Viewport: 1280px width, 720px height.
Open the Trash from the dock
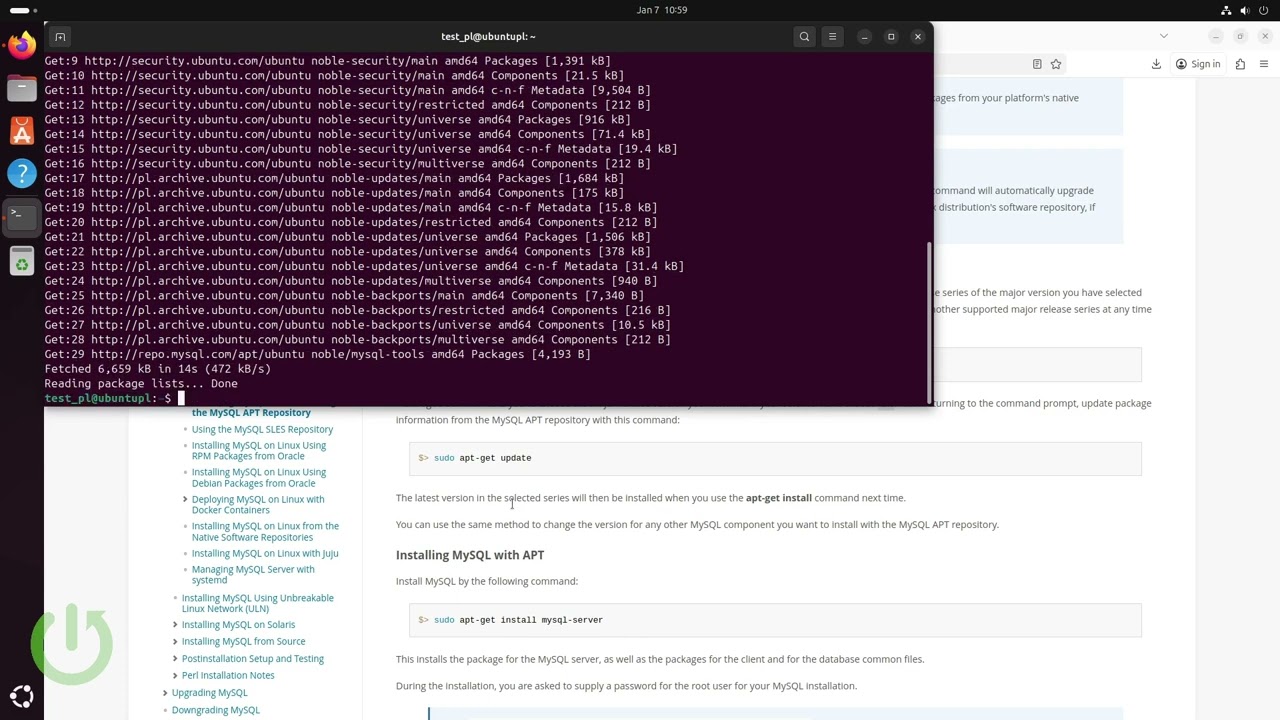(x=22, y=263)
